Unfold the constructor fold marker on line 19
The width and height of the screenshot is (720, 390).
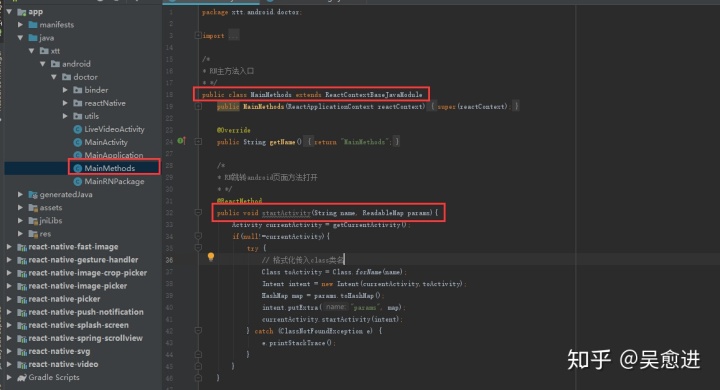[198, 107]
